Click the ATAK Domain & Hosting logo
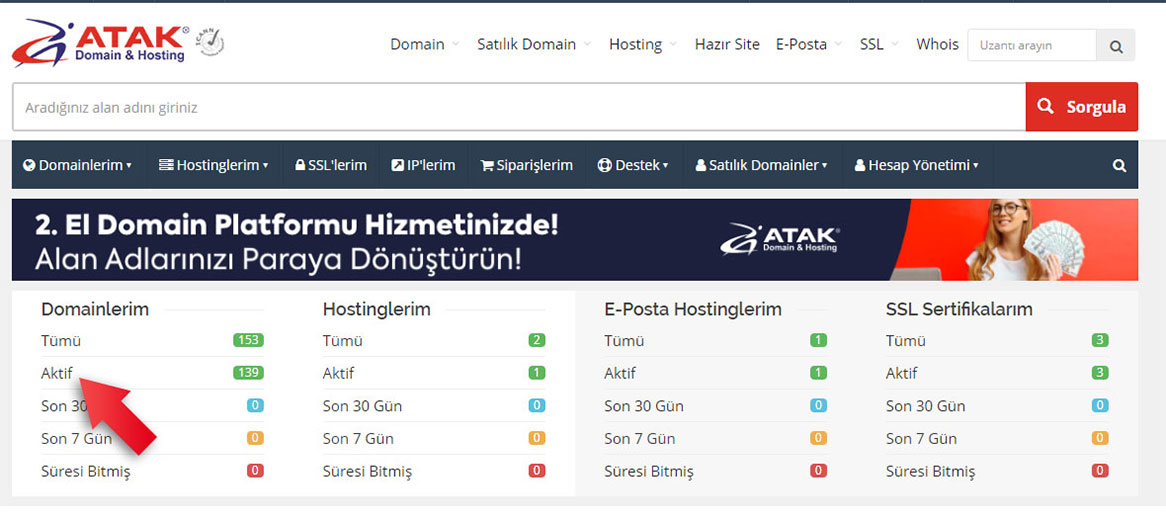 pyautogui.click(x=100, y=43)
